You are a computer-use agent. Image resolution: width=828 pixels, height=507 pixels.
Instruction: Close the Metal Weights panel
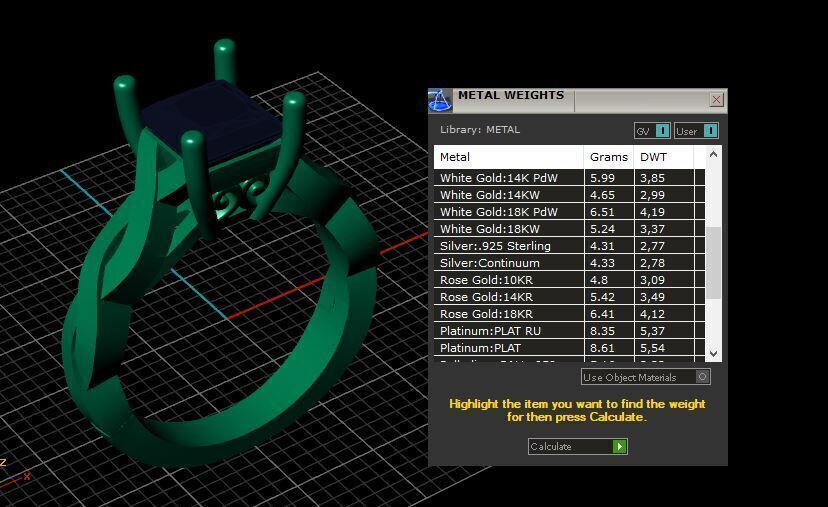(716, 100)
